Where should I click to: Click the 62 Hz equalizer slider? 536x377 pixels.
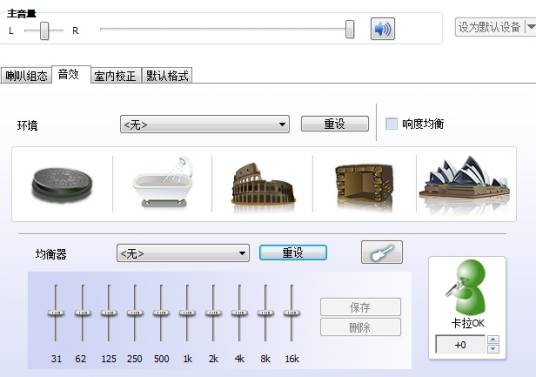(82, 313)
